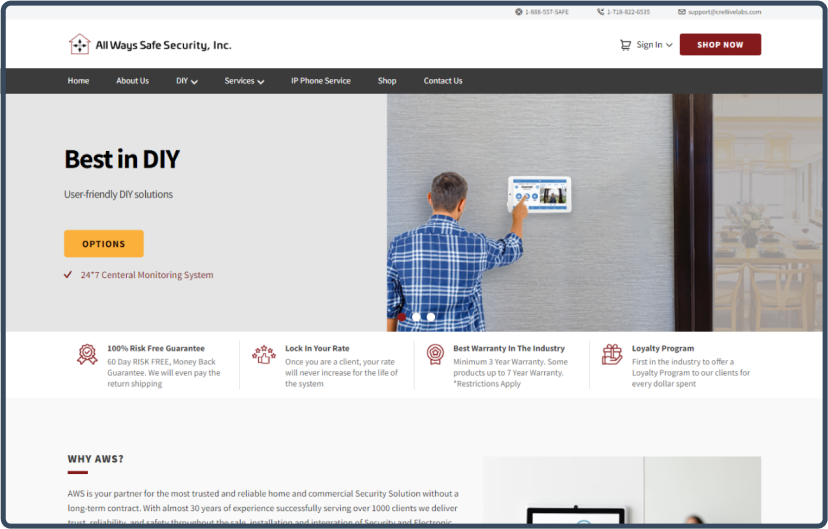Go to the About Us page
This screenshot has width=828, height=529.
point(132,81)
